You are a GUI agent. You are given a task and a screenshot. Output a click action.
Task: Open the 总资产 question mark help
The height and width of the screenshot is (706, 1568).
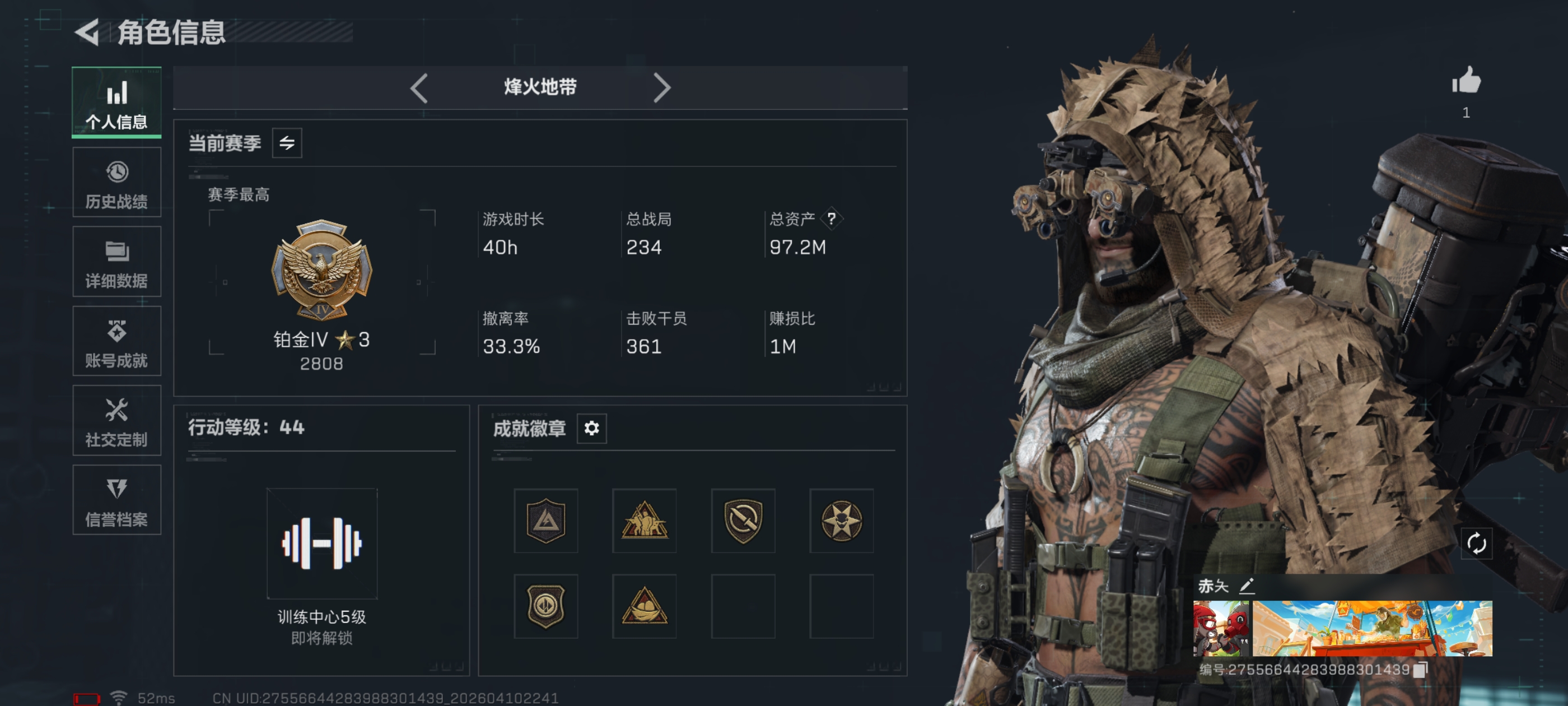(831, 219)
